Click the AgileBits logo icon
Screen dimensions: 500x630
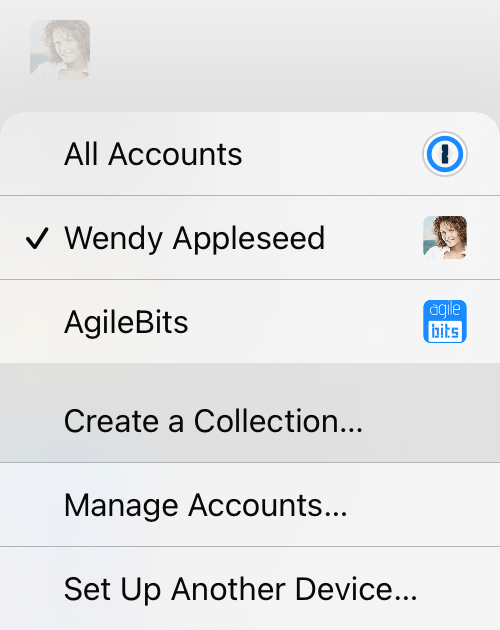click(445, 321)
